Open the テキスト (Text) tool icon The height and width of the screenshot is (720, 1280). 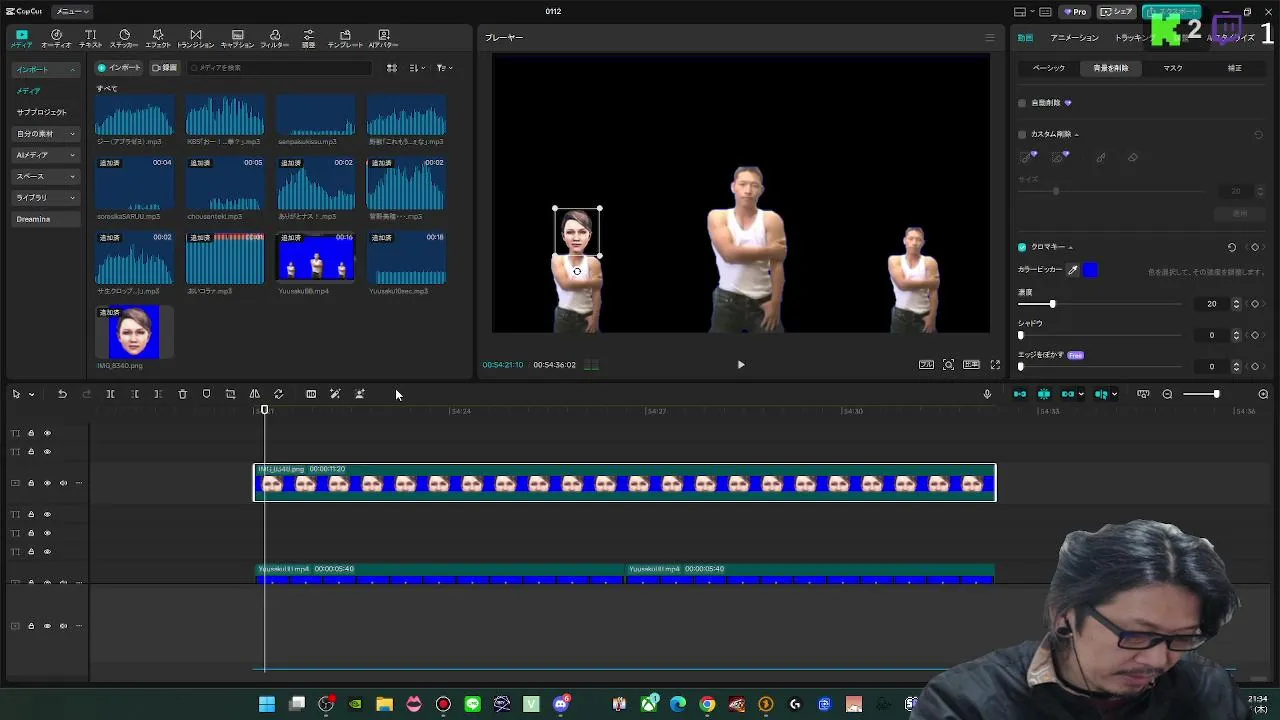91,38
